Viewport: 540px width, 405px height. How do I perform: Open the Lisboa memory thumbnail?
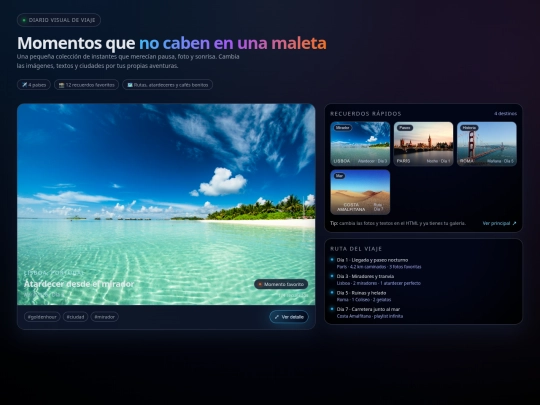(360, 144)
